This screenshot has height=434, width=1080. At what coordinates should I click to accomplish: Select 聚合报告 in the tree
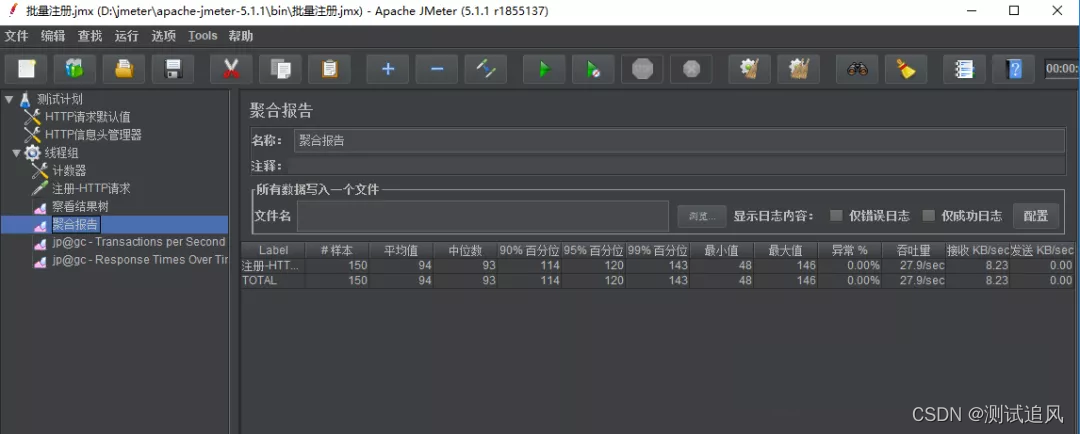point(76,225)
